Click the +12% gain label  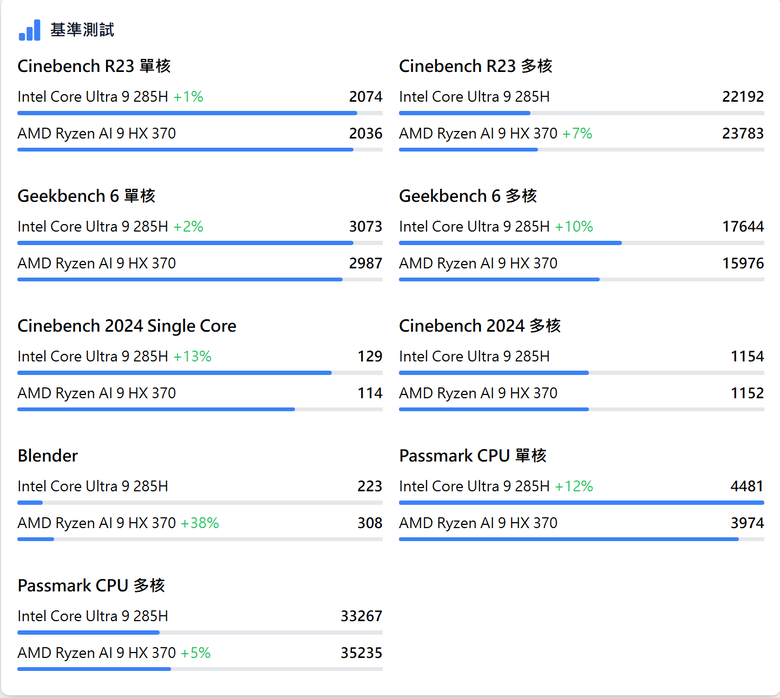(x=574, y=486)
